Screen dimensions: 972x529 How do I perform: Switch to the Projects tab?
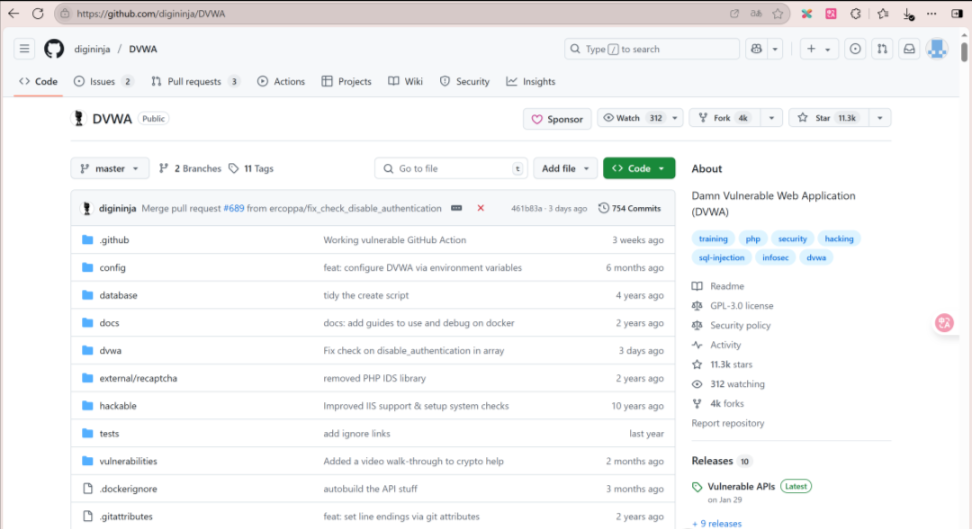pos(347,82)
